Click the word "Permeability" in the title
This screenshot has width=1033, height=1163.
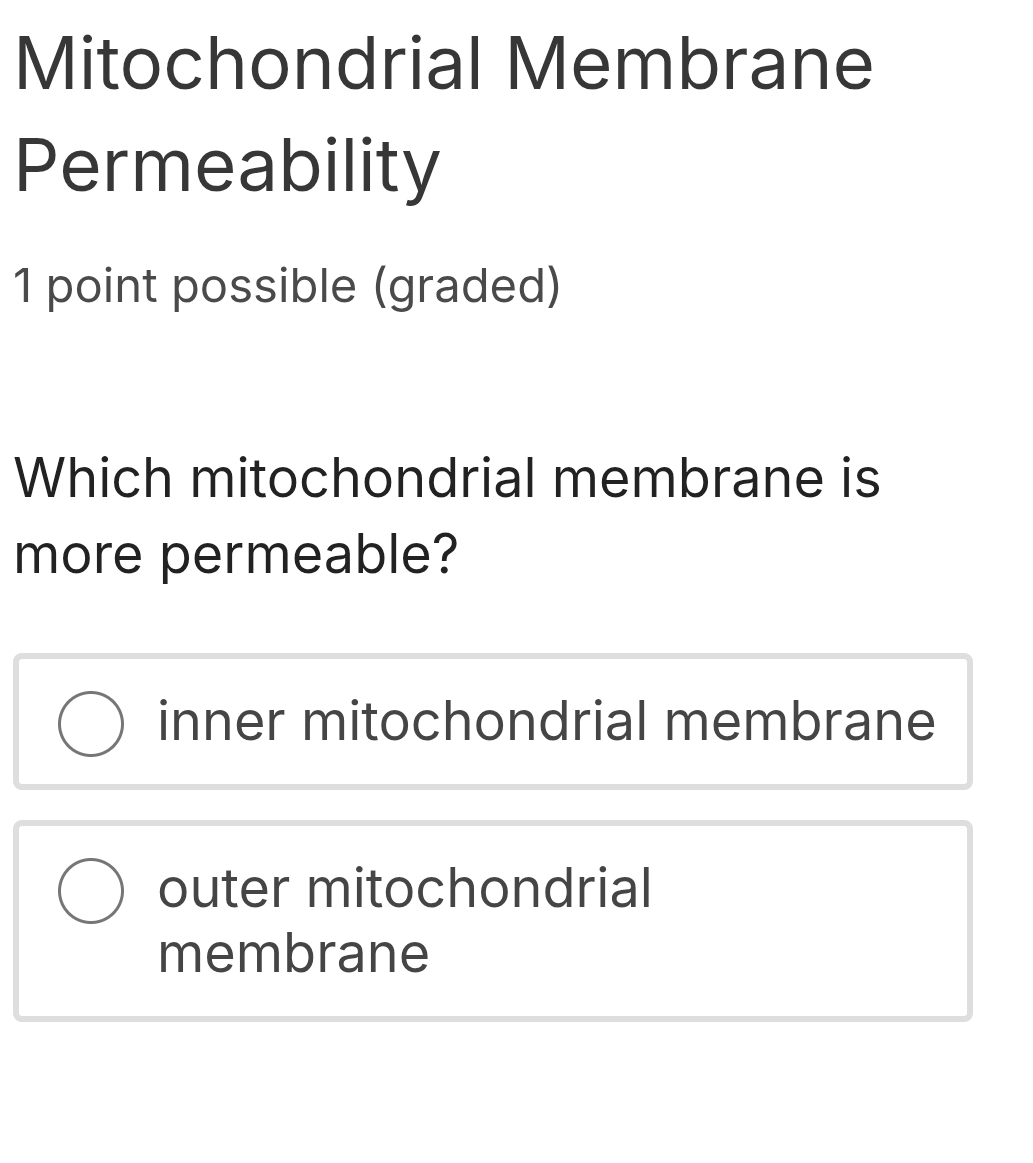click(227, 166)
